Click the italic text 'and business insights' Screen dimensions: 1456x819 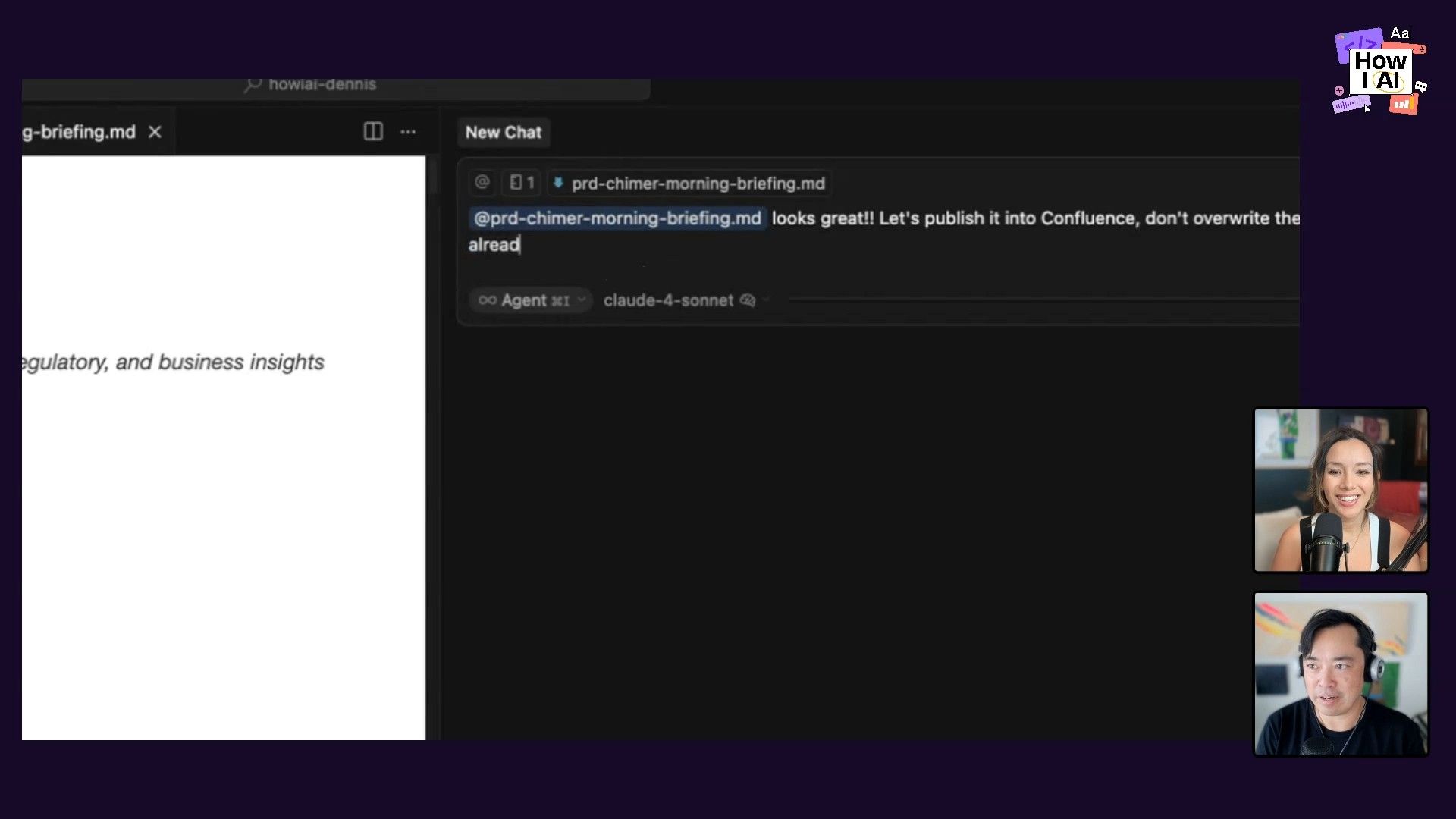pyautogui.click(x=220, y=362)
